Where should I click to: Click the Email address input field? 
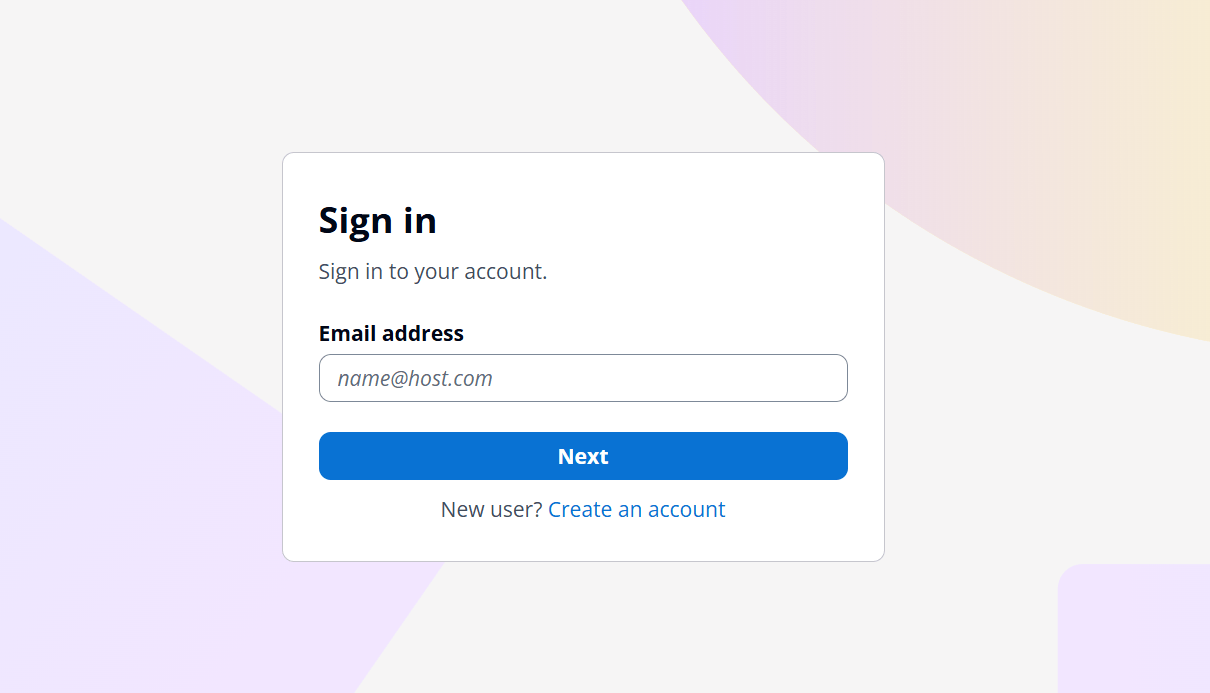(x=583, y=378)
